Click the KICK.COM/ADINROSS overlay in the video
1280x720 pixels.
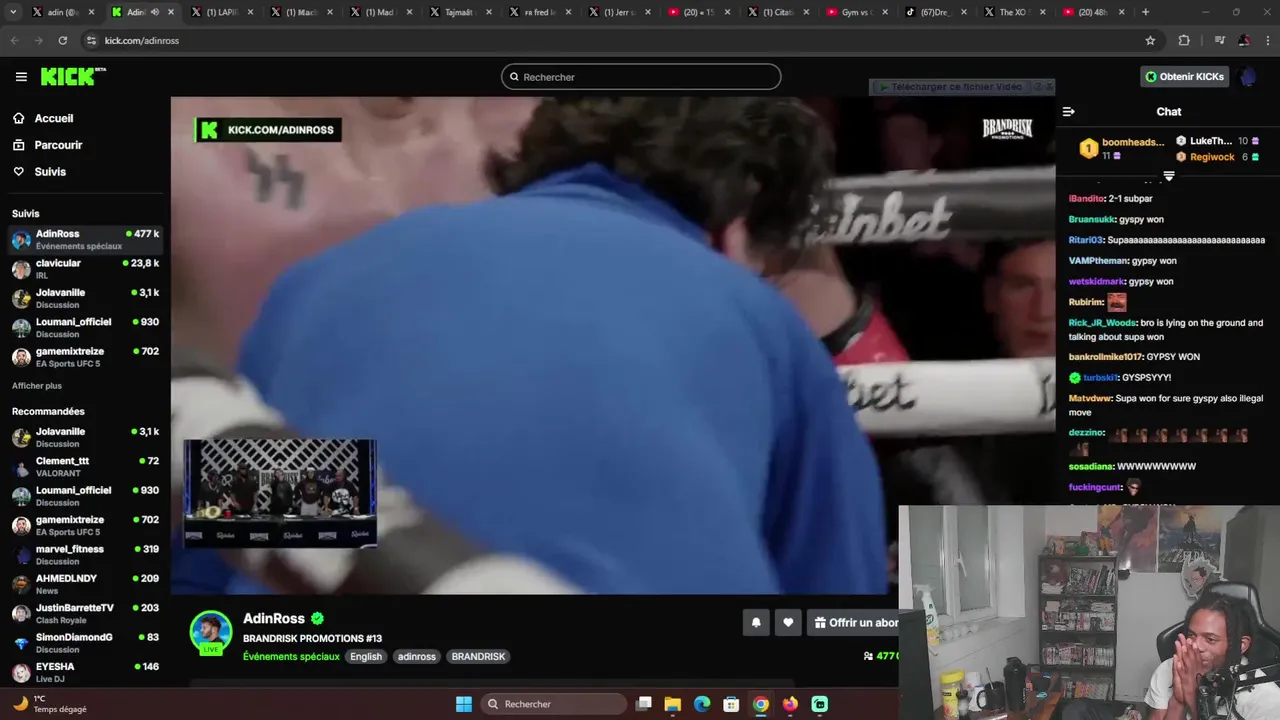click(268, 130)
